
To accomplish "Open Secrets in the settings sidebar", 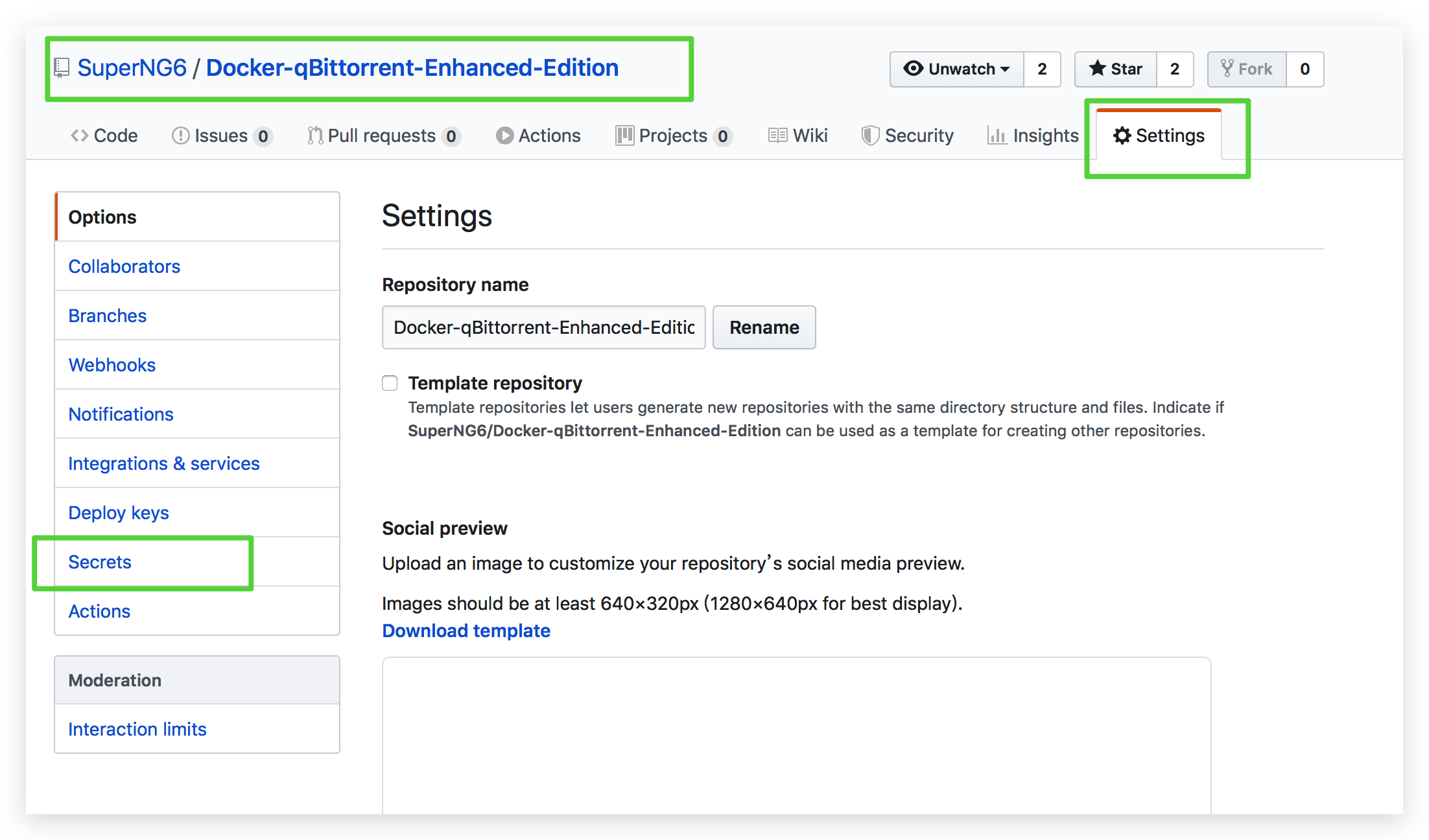I will click(x=197, y=562).
